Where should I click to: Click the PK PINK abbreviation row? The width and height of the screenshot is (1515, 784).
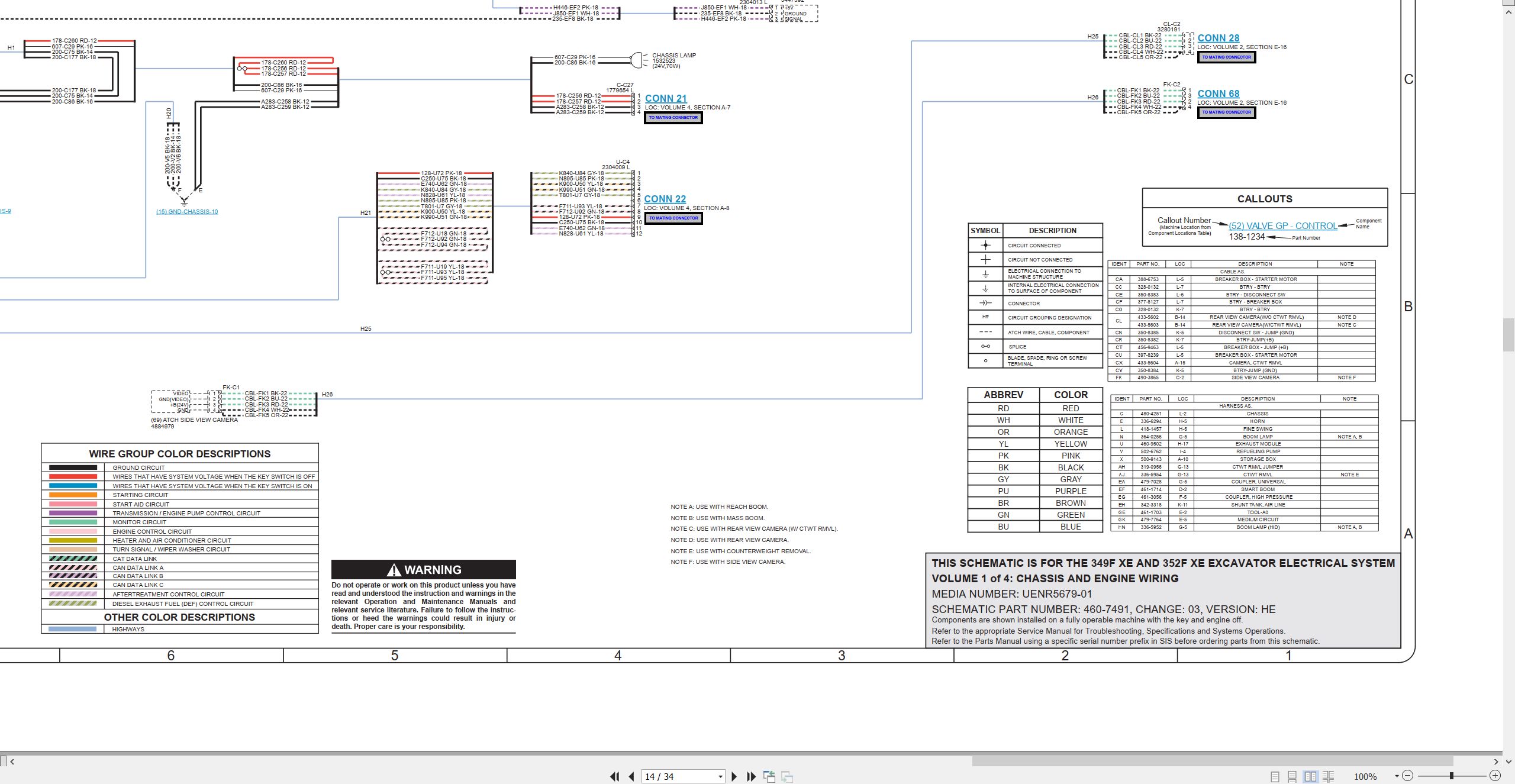pos(1035,456)
